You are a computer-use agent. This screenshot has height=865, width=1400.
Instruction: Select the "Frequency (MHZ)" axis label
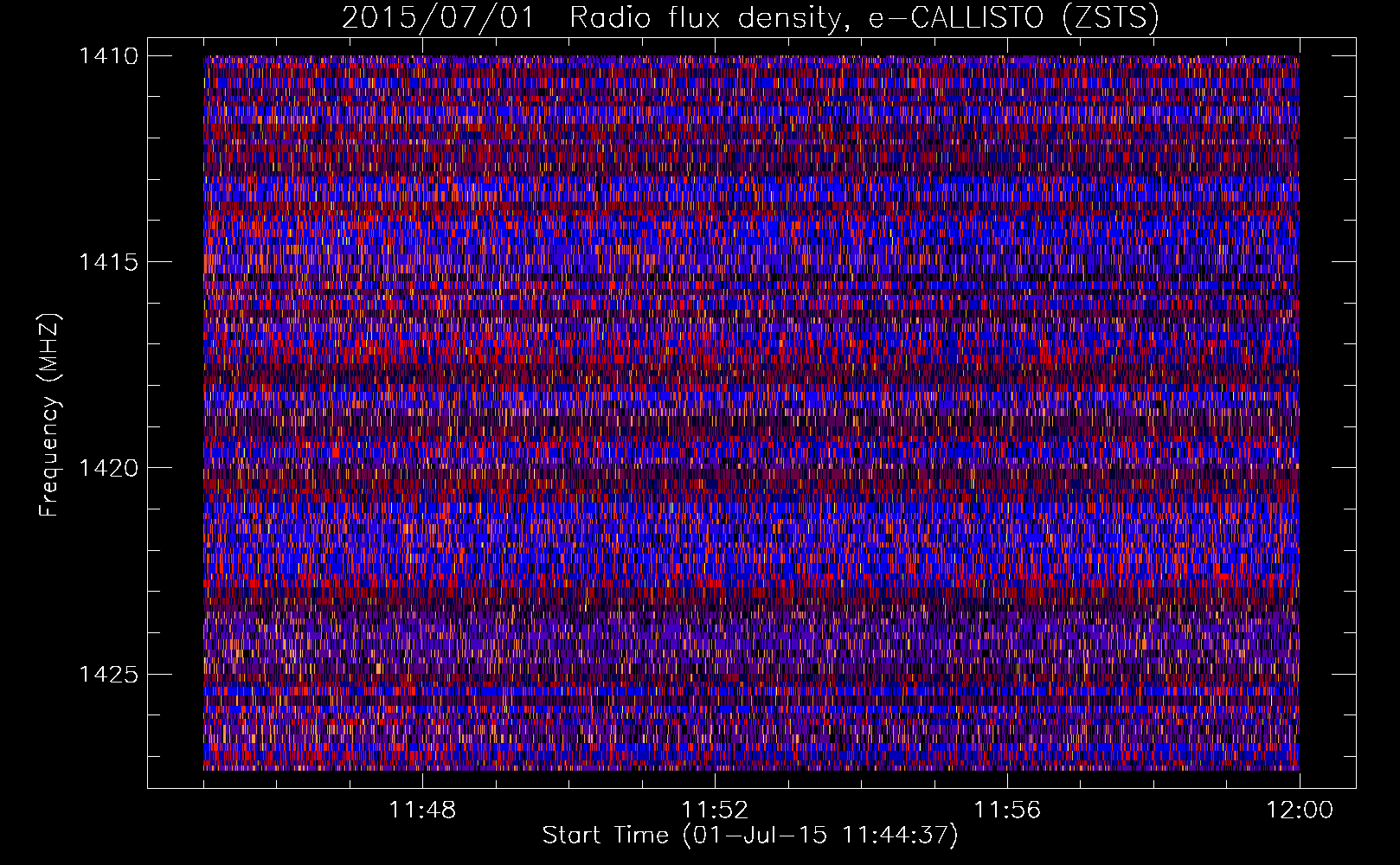click(49, 416)
